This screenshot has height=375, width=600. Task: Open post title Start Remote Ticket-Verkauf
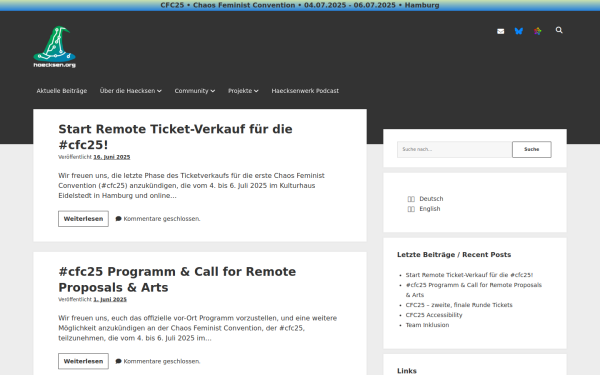[175, 137]
